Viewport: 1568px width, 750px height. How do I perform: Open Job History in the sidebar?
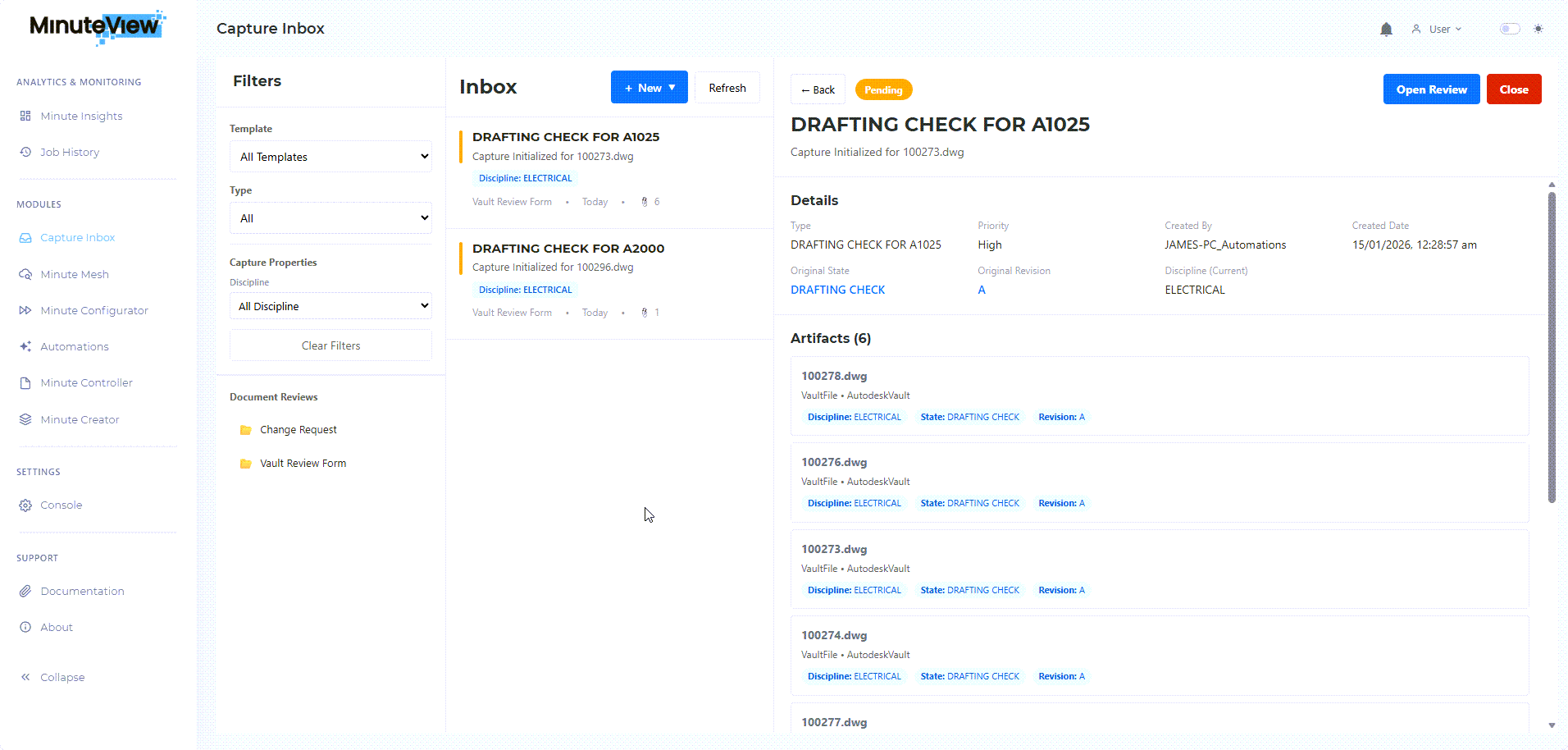(x=70, y=152)
